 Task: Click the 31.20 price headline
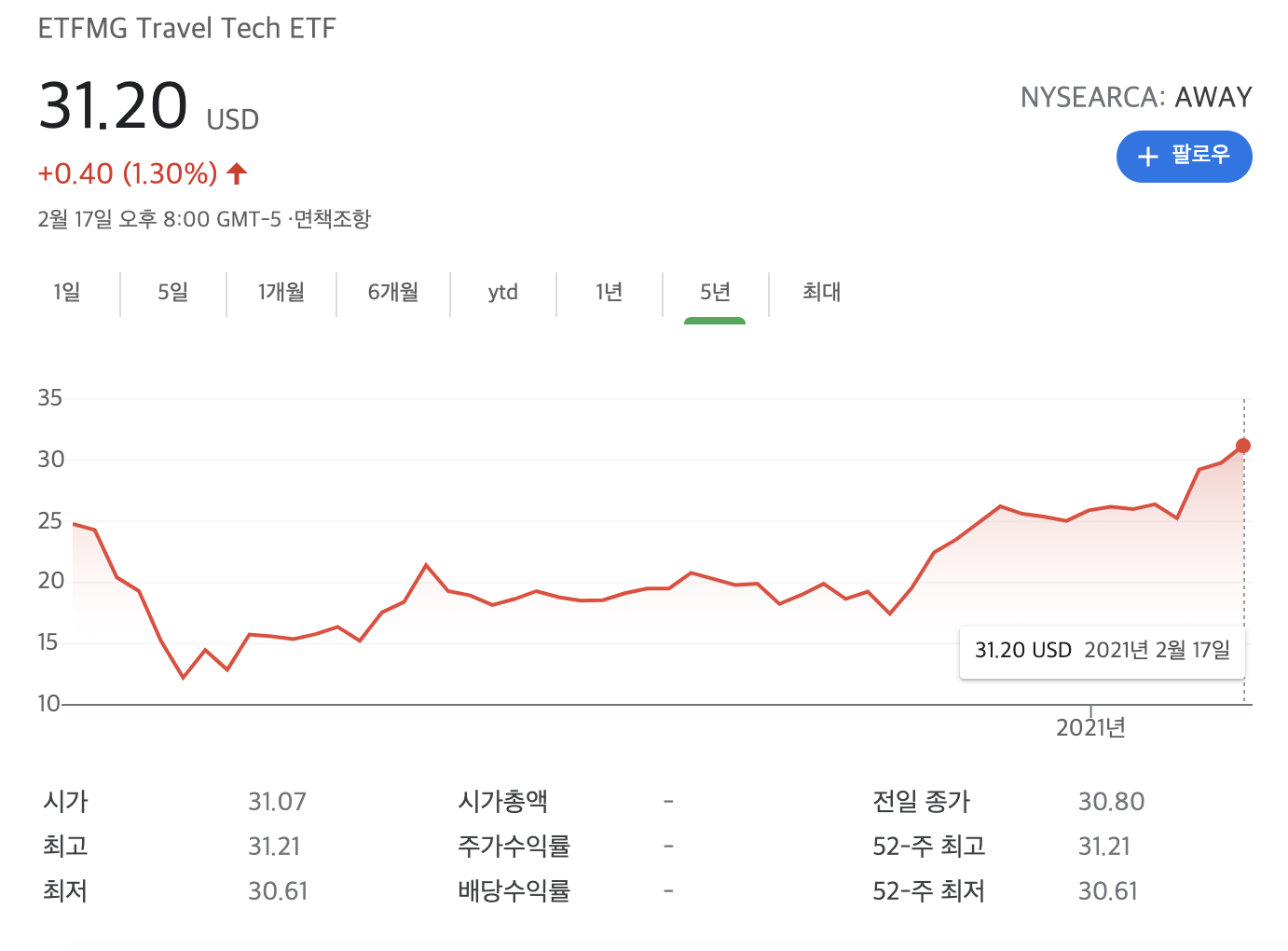pyautogui.click(x=113, y=104)
